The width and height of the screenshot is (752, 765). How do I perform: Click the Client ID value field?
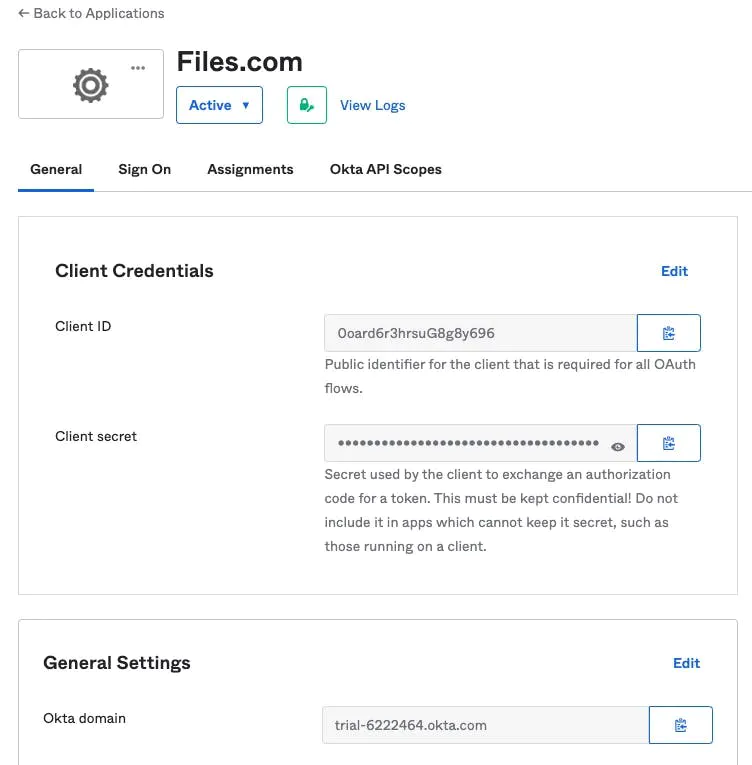click(x=481, y=333)
